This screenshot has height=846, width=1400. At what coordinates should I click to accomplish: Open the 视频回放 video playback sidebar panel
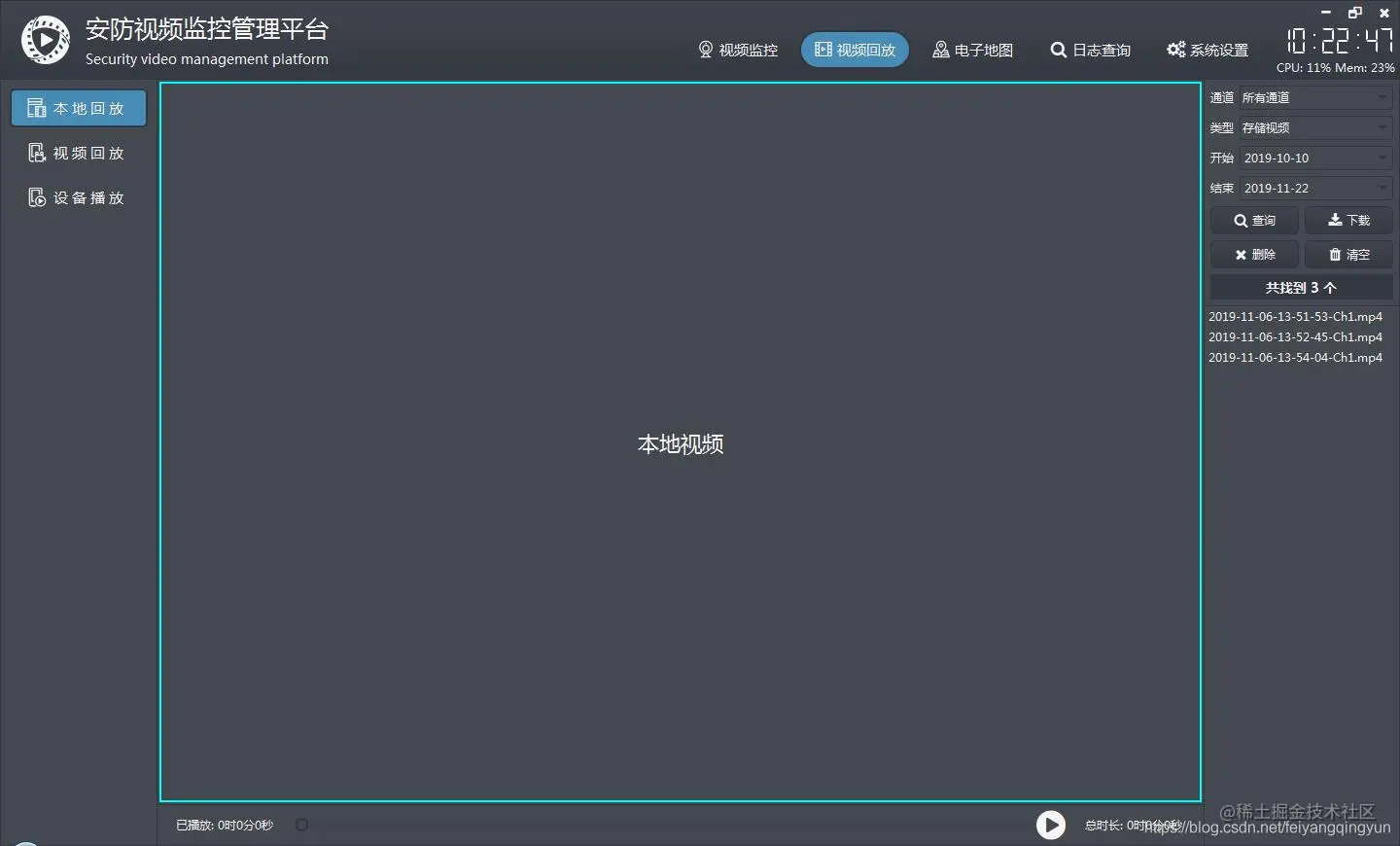(x=78, y=153)
